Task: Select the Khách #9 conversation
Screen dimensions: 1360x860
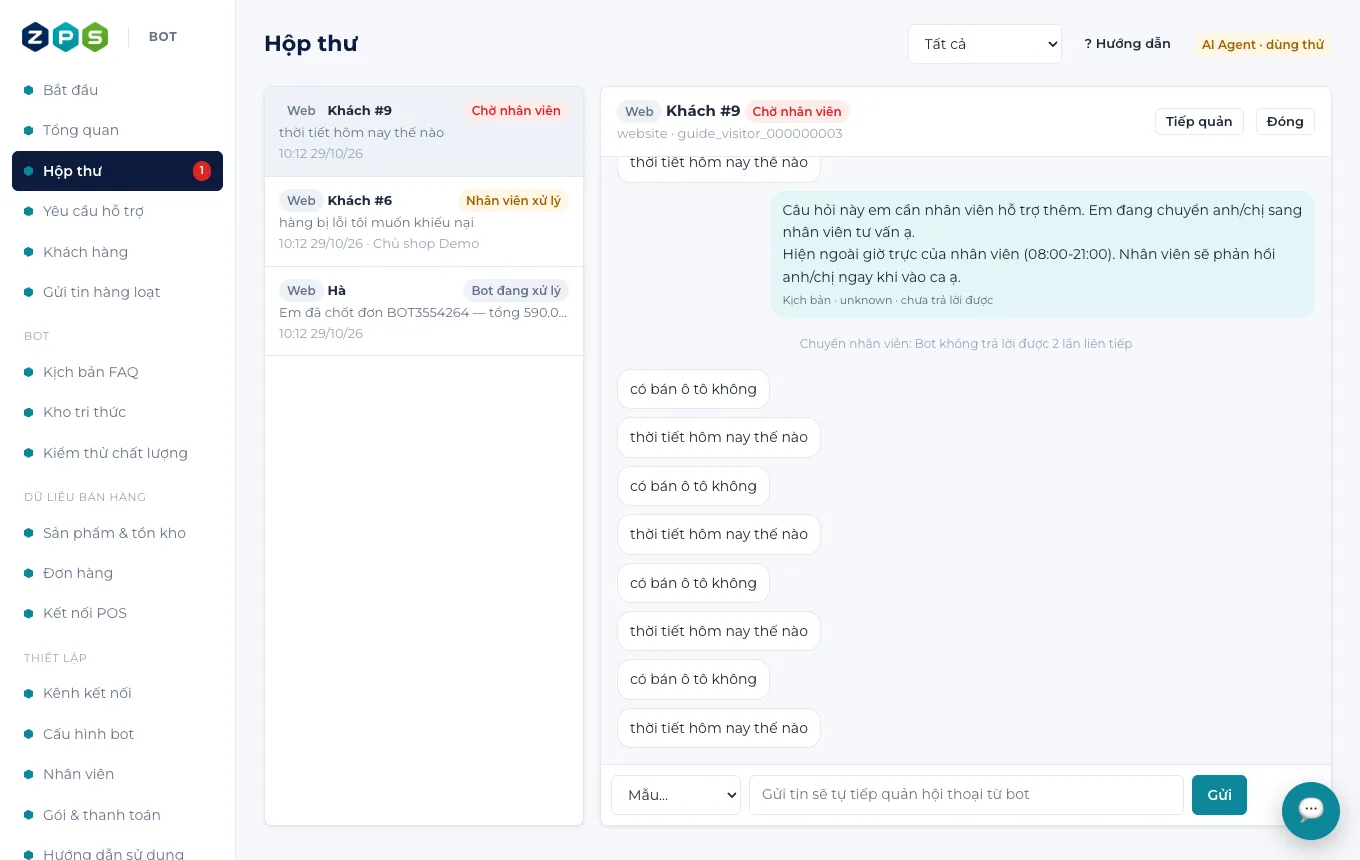Action: [x=424, y=132]
